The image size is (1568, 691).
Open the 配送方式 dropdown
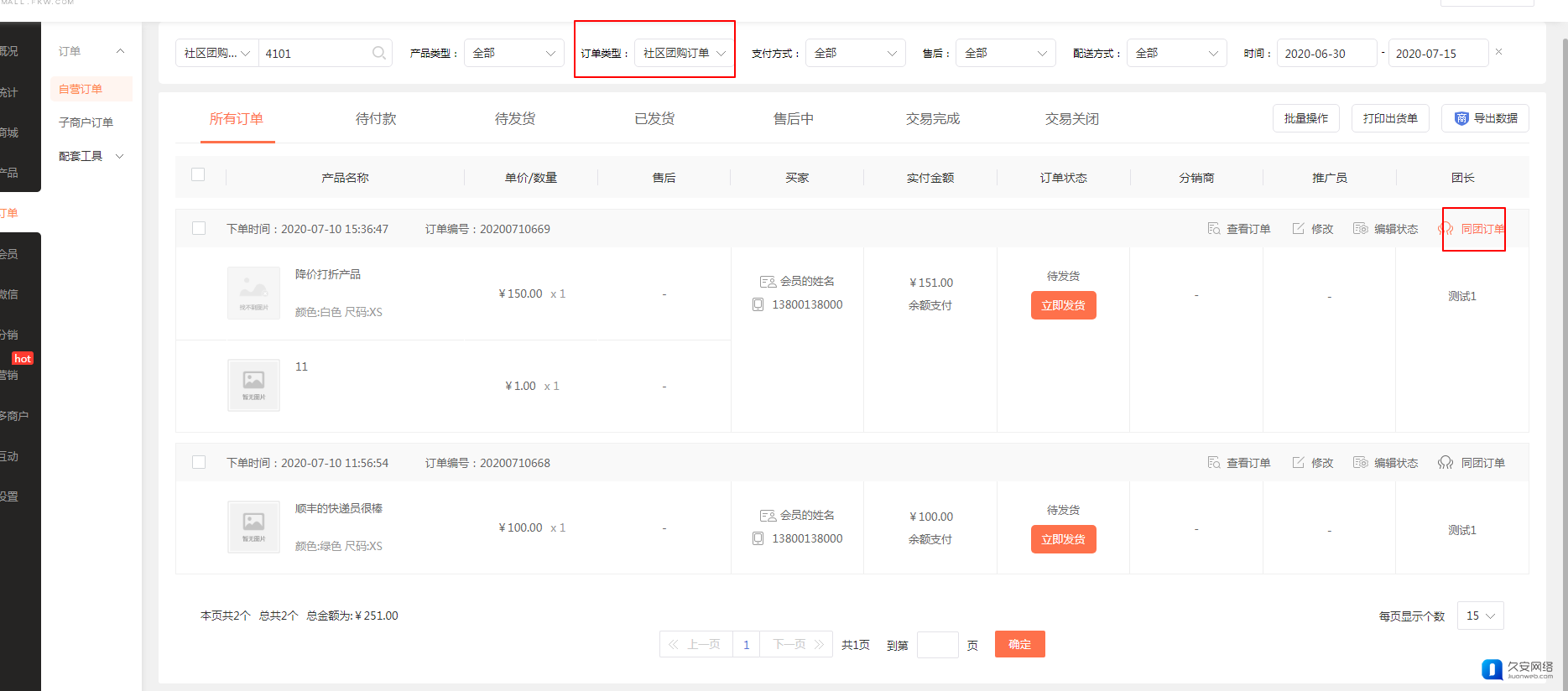tap(1177, 53)
